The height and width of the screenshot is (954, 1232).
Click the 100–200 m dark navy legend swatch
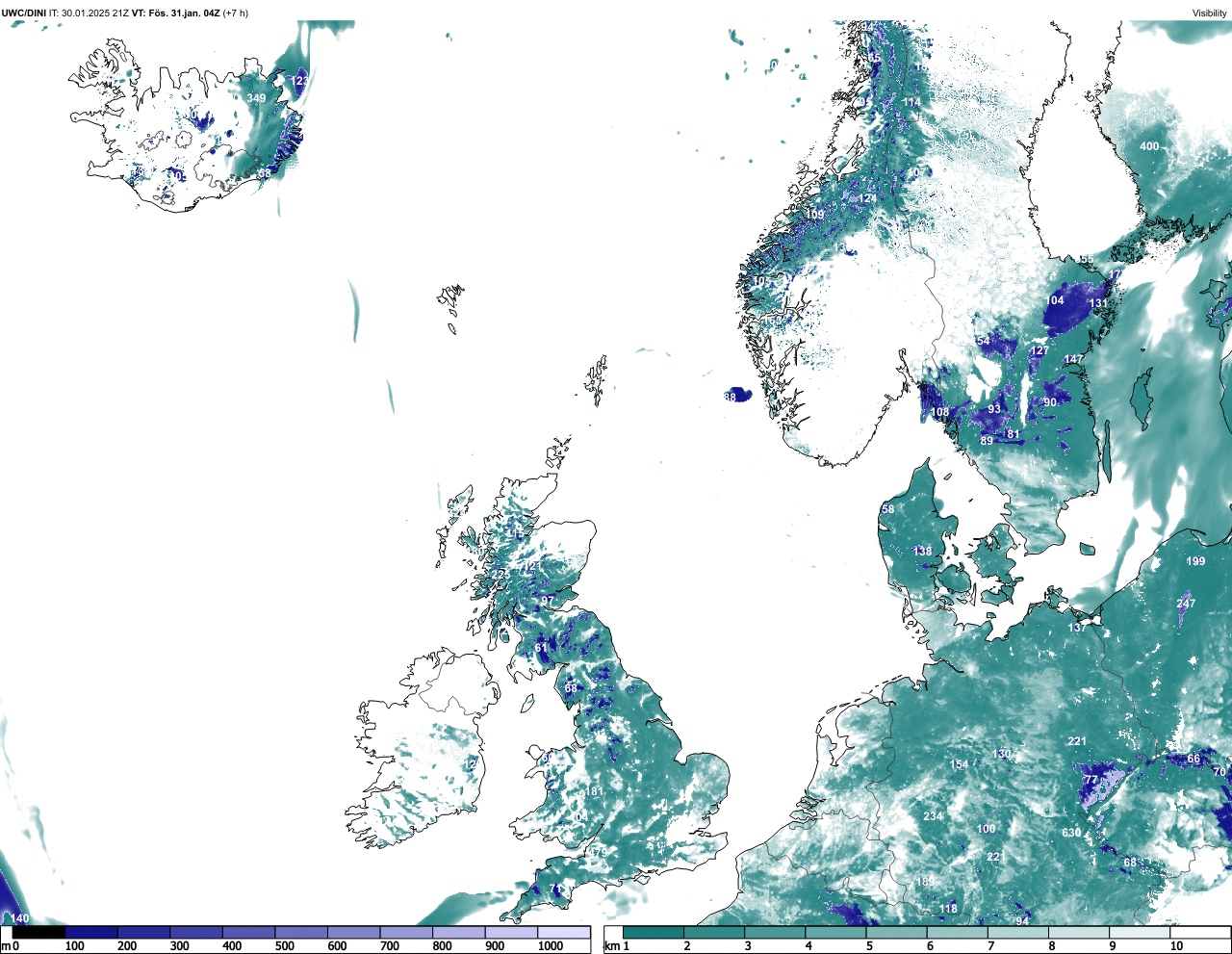tap(91, 932)
